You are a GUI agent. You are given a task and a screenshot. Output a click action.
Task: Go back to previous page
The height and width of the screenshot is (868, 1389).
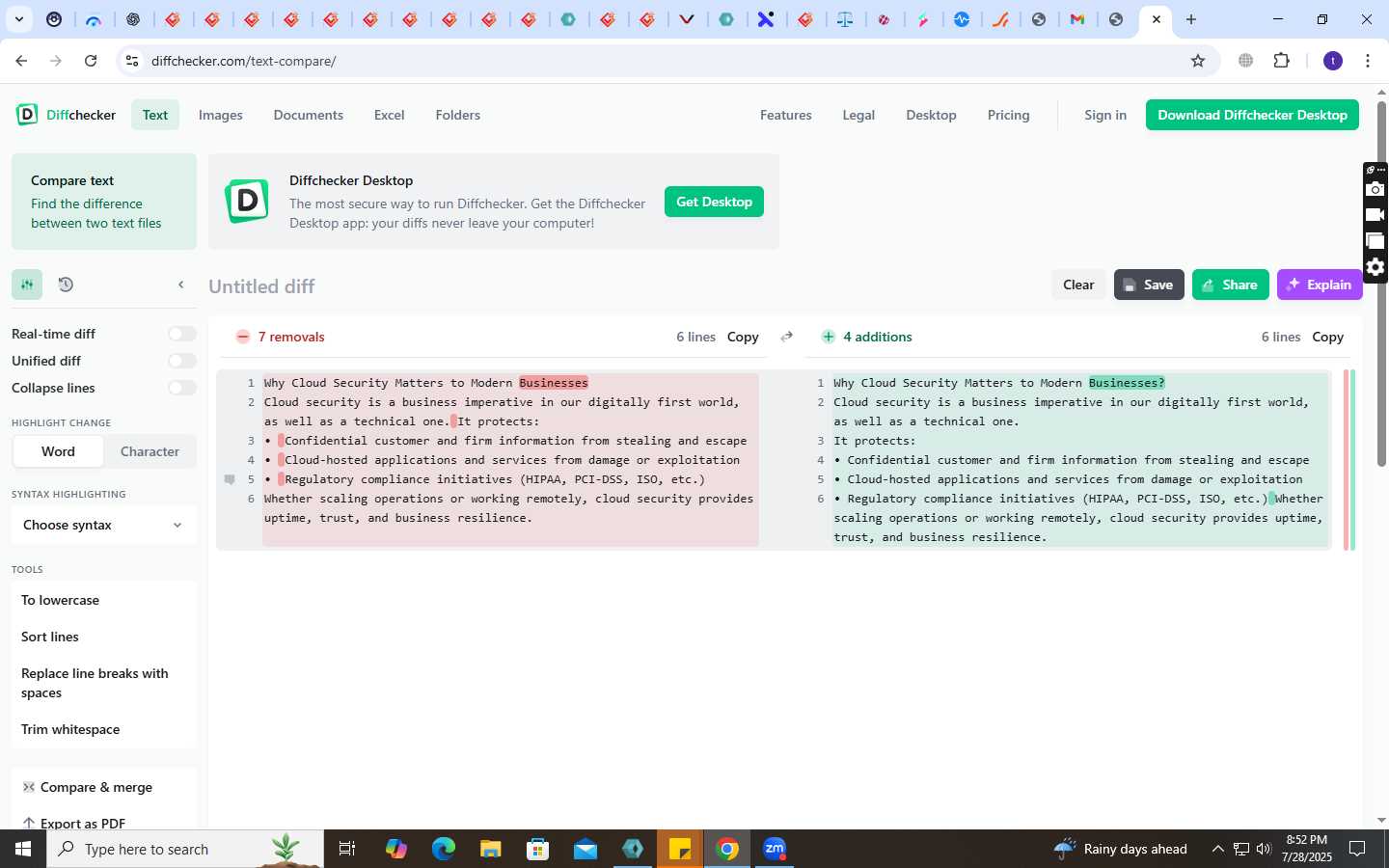21,61
